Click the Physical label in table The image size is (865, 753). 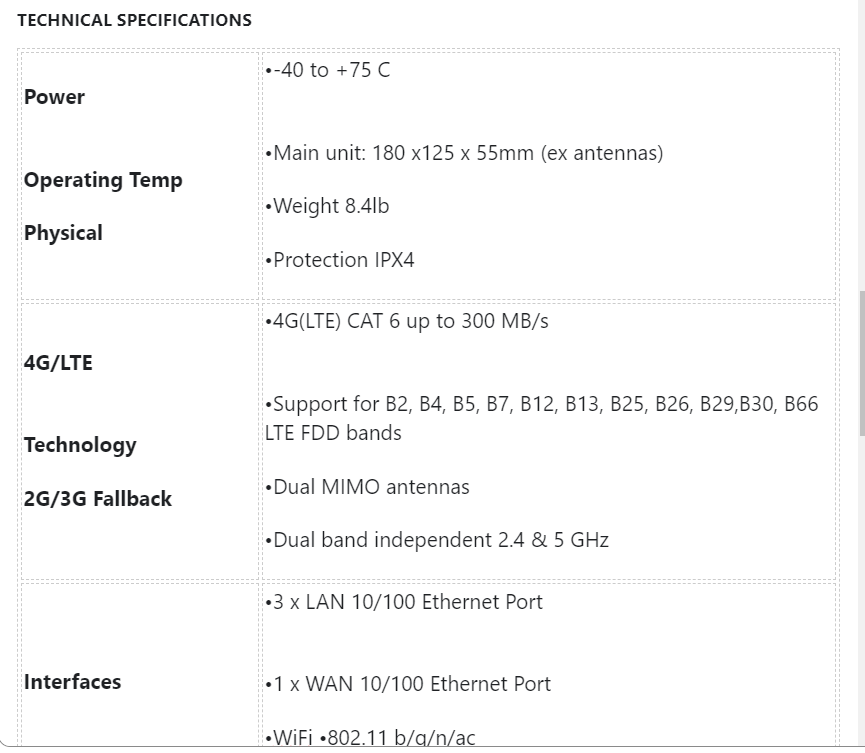click(x=63, y=233)
